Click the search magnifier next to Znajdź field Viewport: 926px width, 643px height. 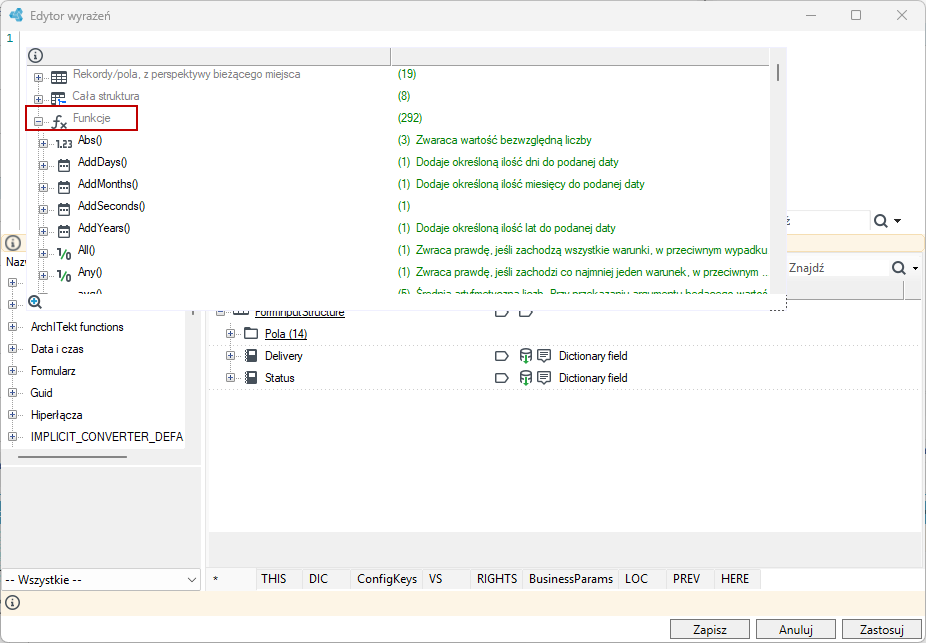point(898,268)
